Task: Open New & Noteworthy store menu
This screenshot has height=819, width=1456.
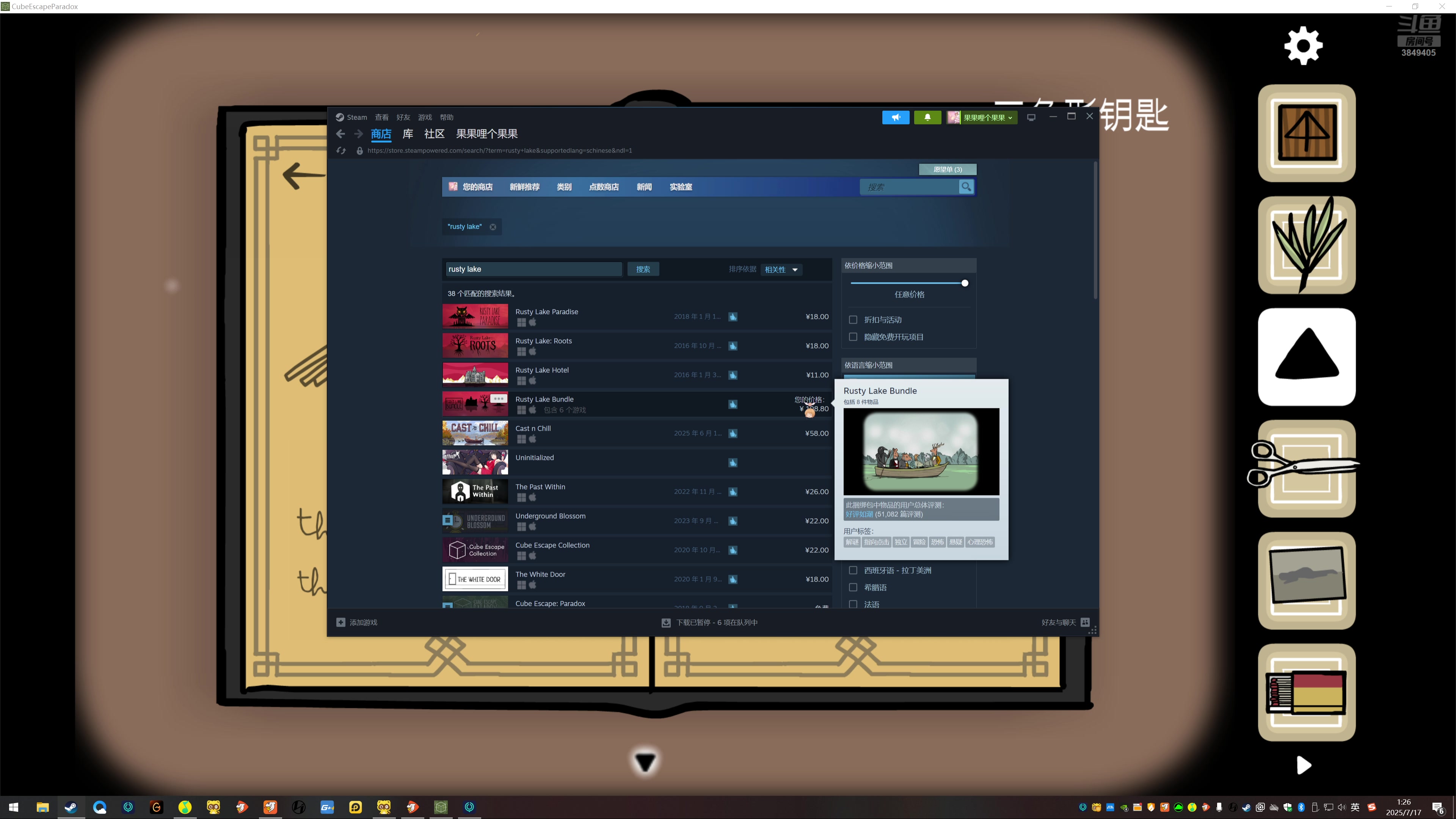Action: [524, 187]
